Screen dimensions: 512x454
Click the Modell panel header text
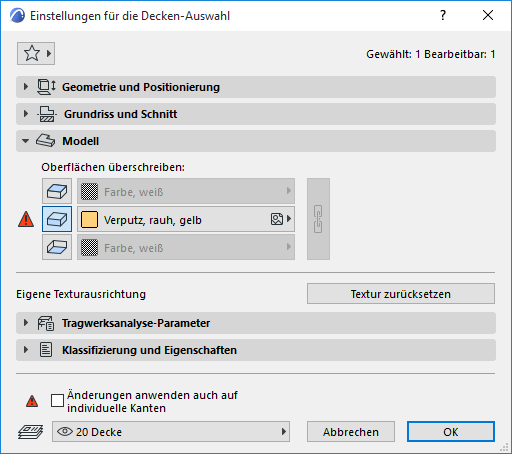pos(81,141)
